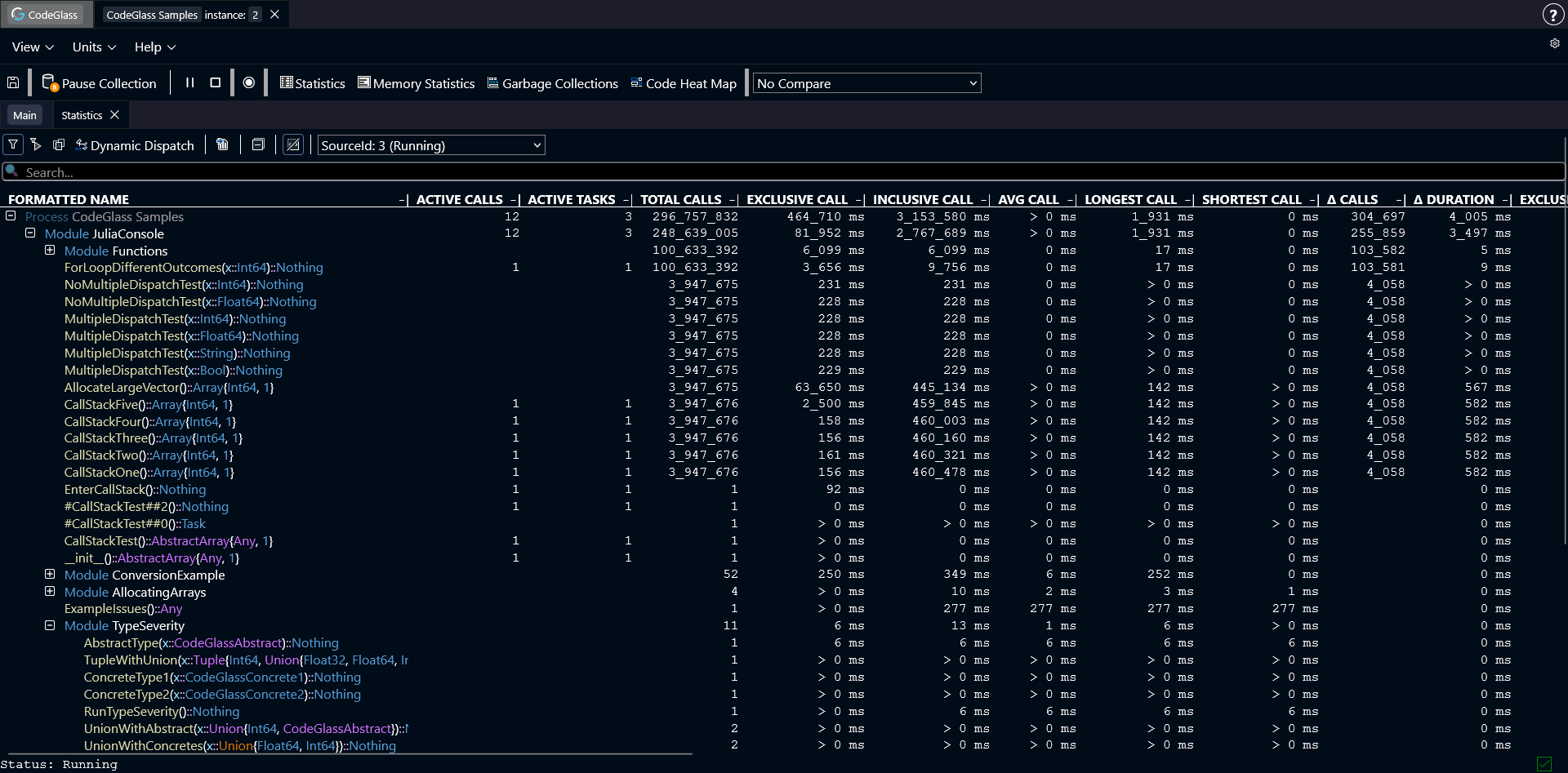Click the pause icon button

tap(189, 83)
